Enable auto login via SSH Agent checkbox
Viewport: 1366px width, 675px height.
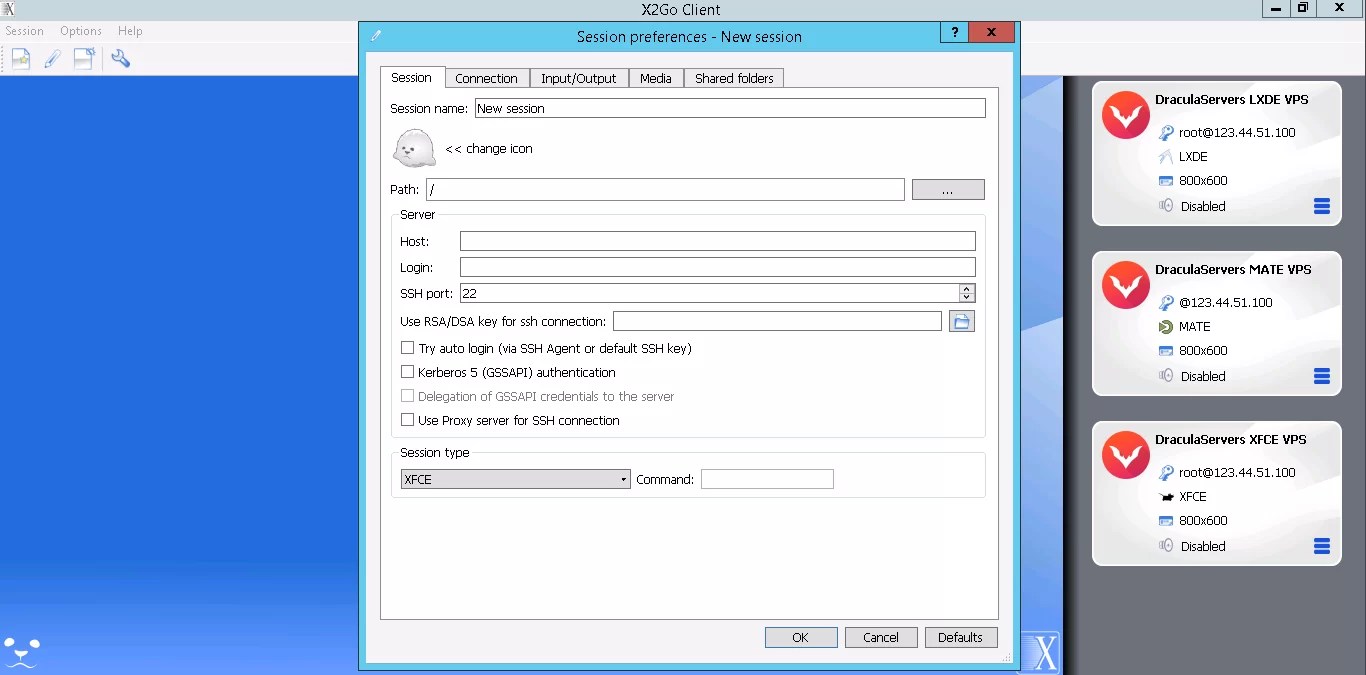click(408, 348)
